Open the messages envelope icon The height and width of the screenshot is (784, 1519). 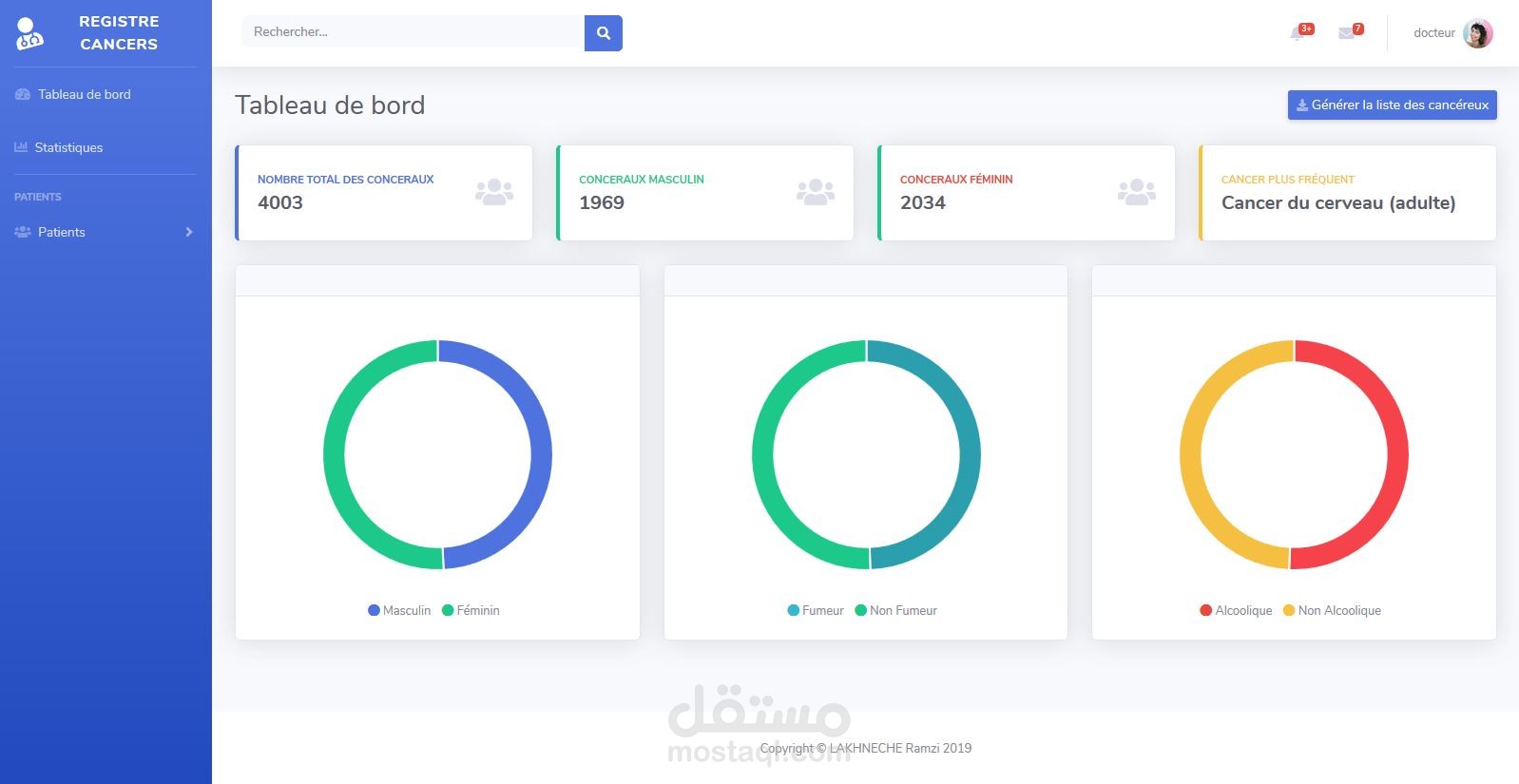pos(1346,33)
